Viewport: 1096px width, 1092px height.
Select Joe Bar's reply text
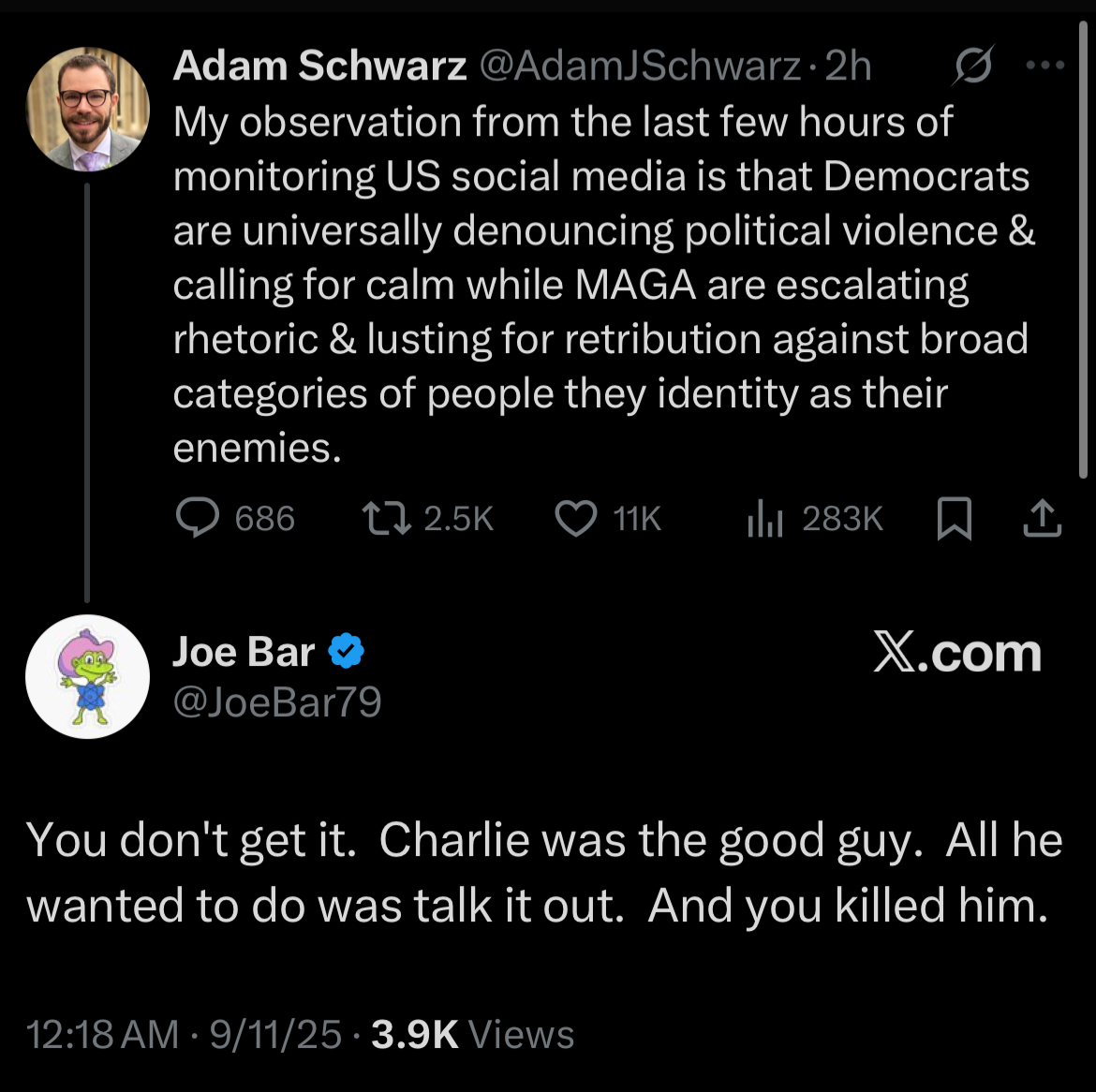(544, 872)
